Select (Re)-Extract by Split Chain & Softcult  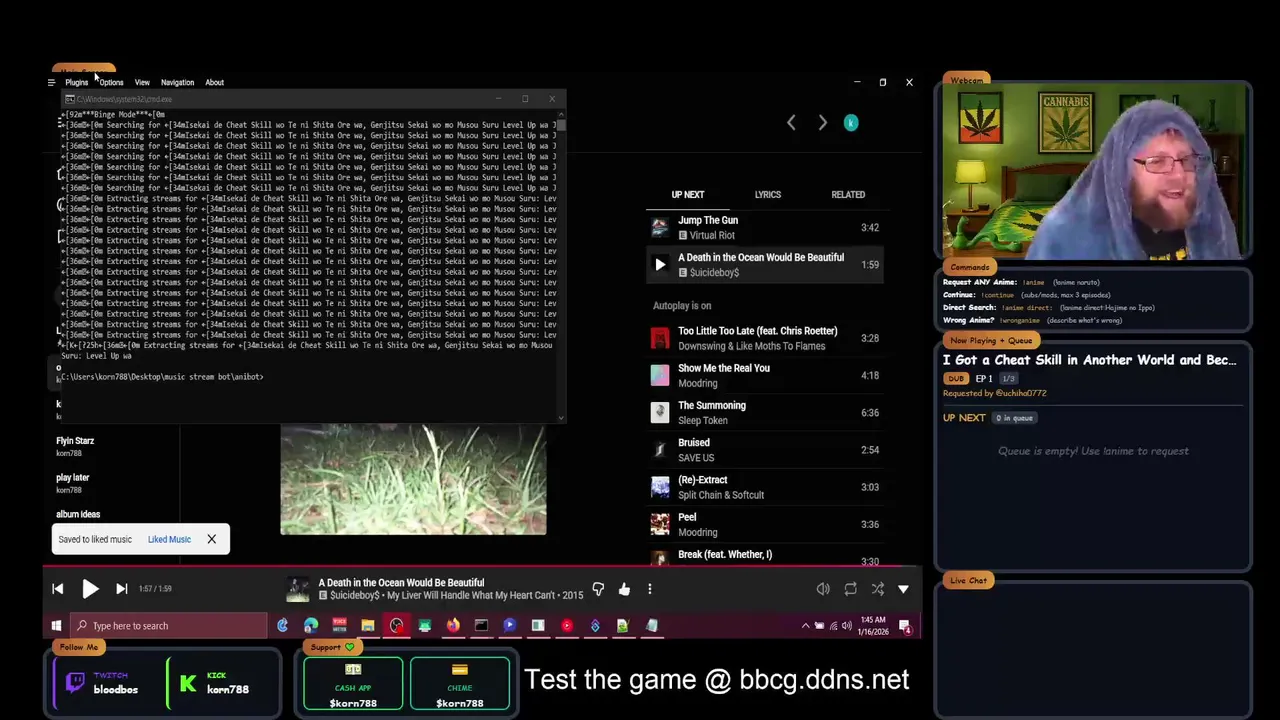(x=765, y=487)
